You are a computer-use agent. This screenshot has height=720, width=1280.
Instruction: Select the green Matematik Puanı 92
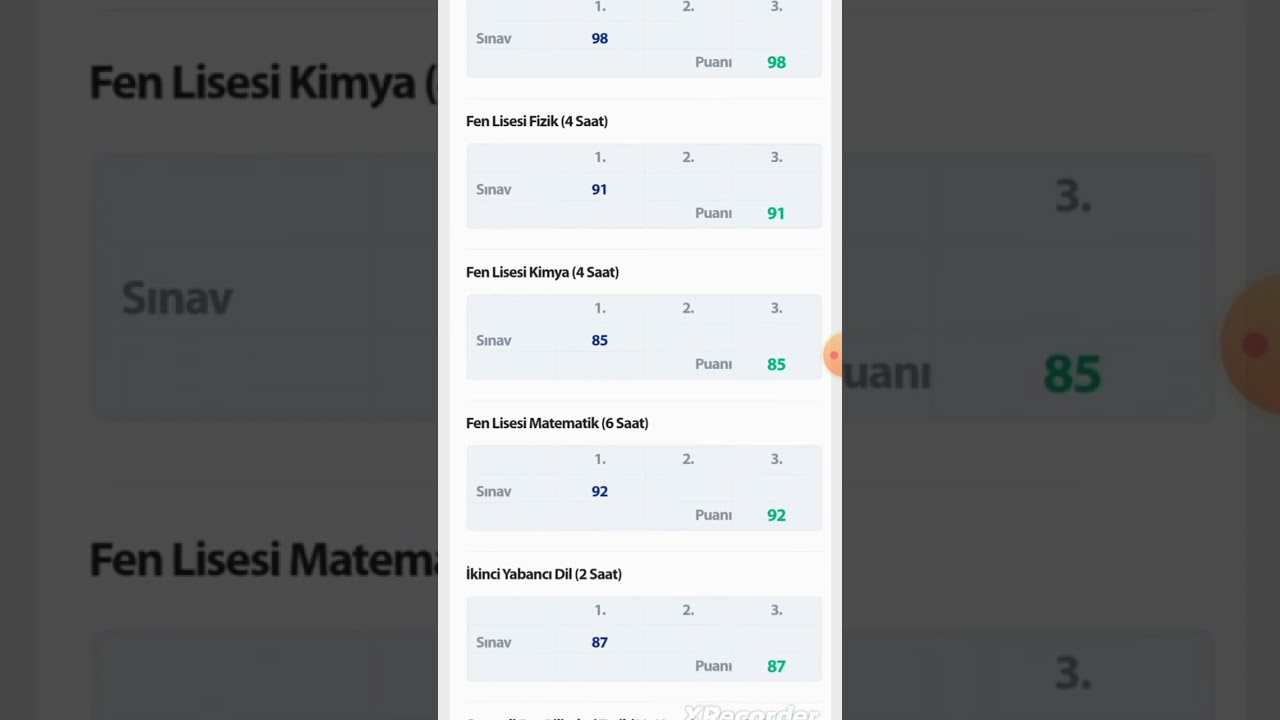coord(776,515)
